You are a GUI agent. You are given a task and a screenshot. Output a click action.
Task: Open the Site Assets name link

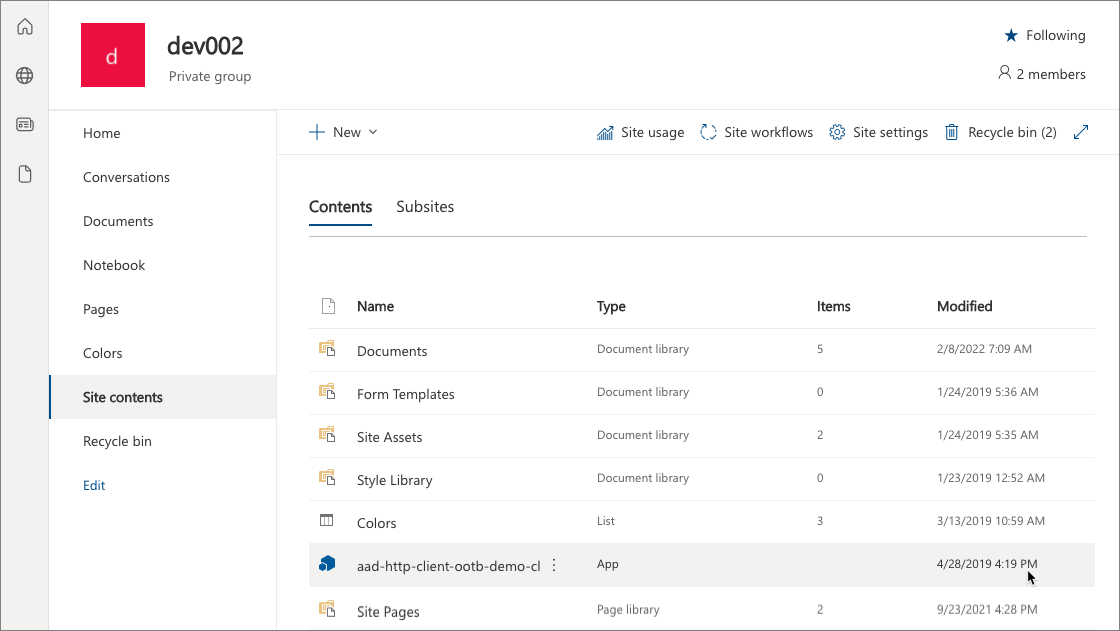[x=389, y=437]
